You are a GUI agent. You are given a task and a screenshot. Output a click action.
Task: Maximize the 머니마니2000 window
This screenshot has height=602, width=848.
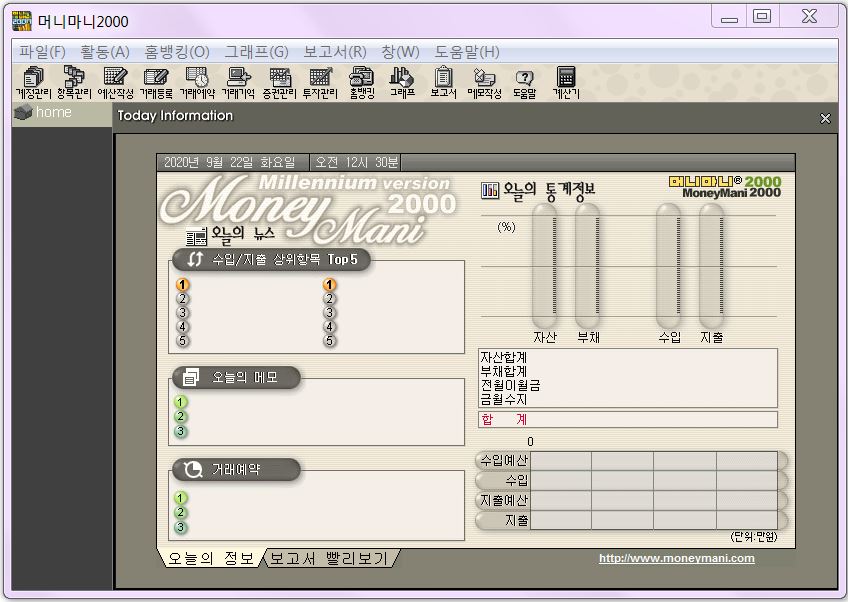pos(762,16)
